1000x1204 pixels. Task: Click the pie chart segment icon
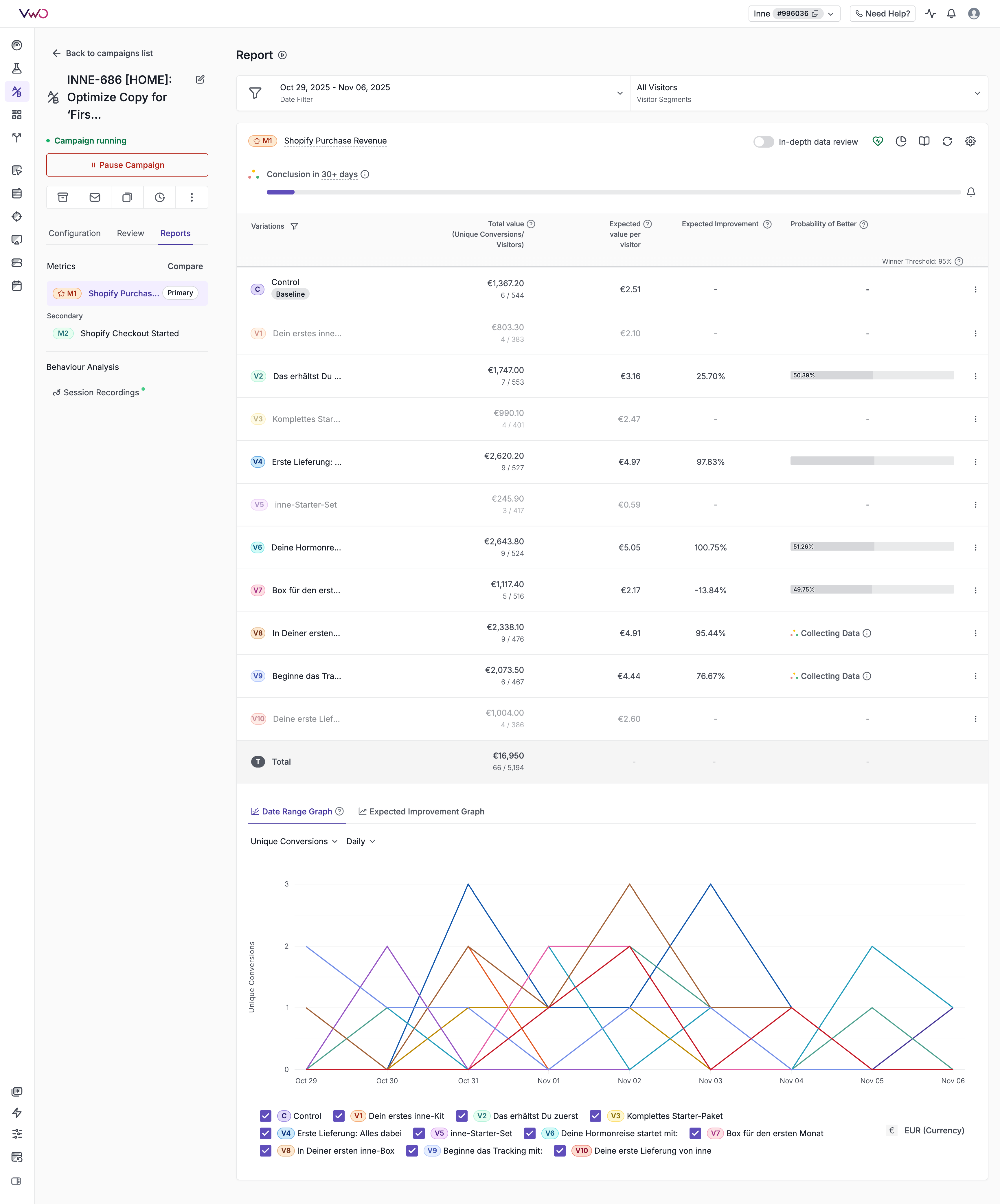(x=901, y=141)
